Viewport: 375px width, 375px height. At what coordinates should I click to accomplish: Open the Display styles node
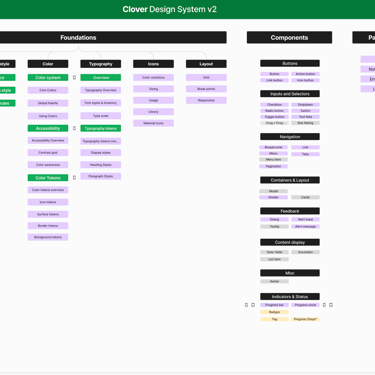101,153
